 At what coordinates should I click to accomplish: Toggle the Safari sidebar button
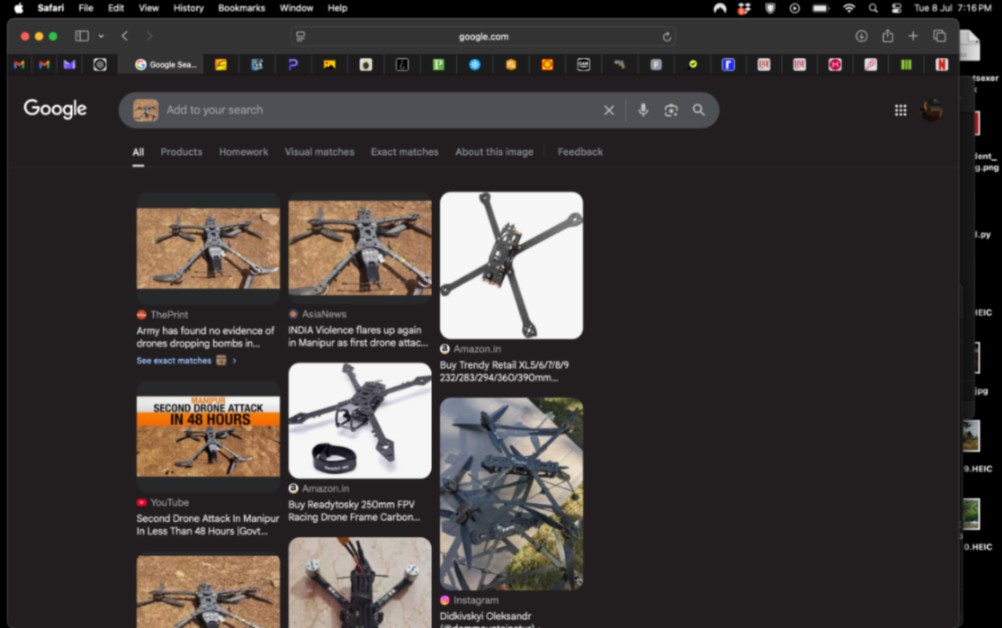click(x=82, y=36)
